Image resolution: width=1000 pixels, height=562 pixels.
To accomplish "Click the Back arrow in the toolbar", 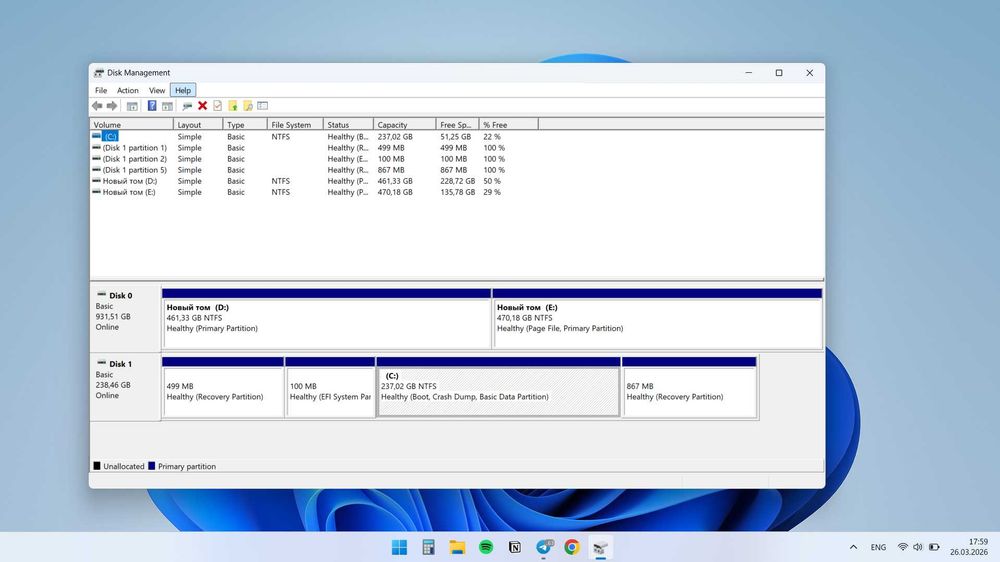I will pyautogui.click(x=97, y=106).
